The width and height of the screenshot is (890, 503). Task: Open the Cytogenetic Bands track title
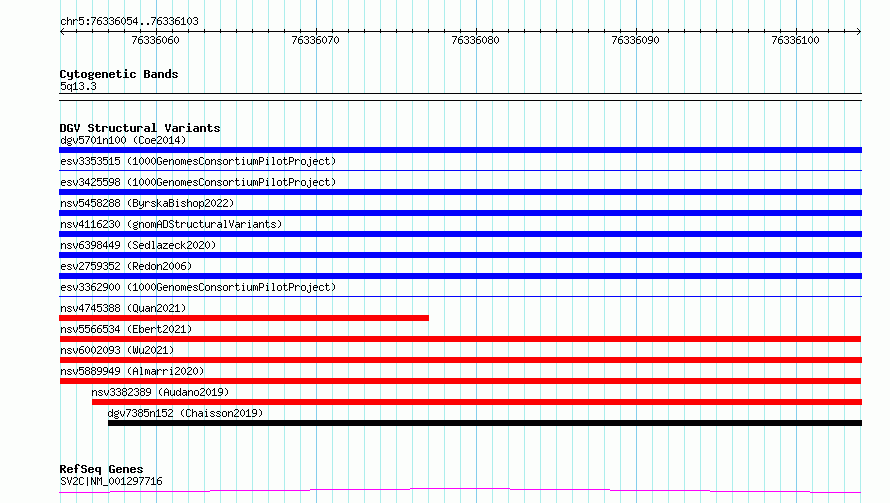click(119, 74)
